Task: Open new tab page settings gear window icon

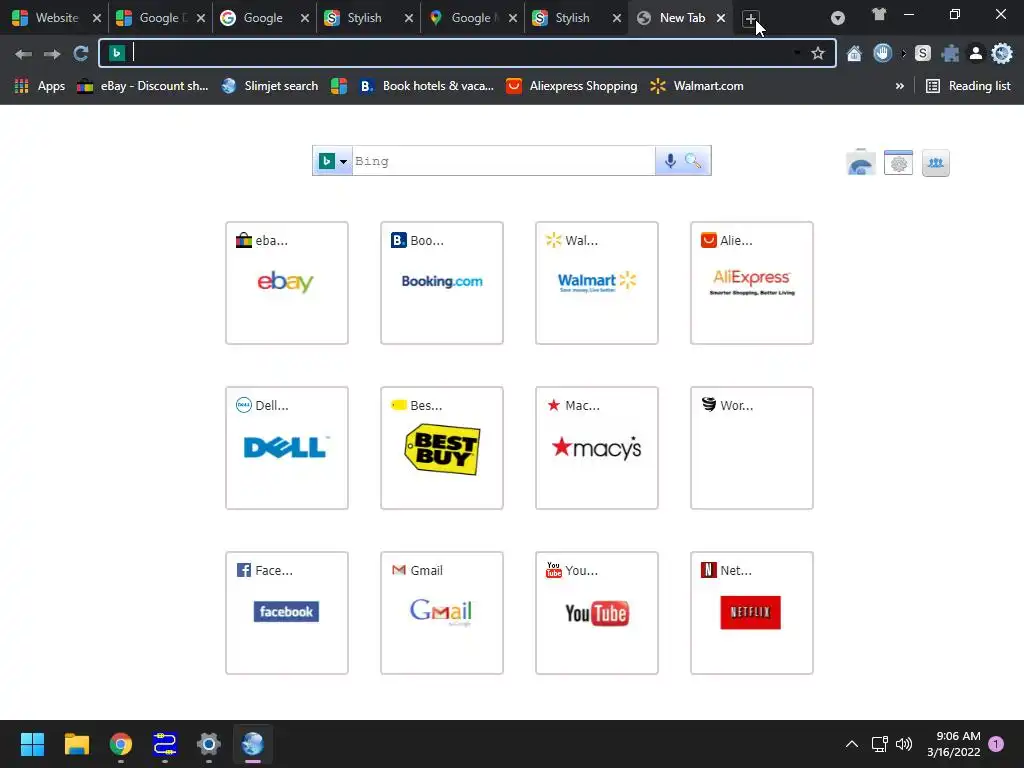Action: point(899,163)
